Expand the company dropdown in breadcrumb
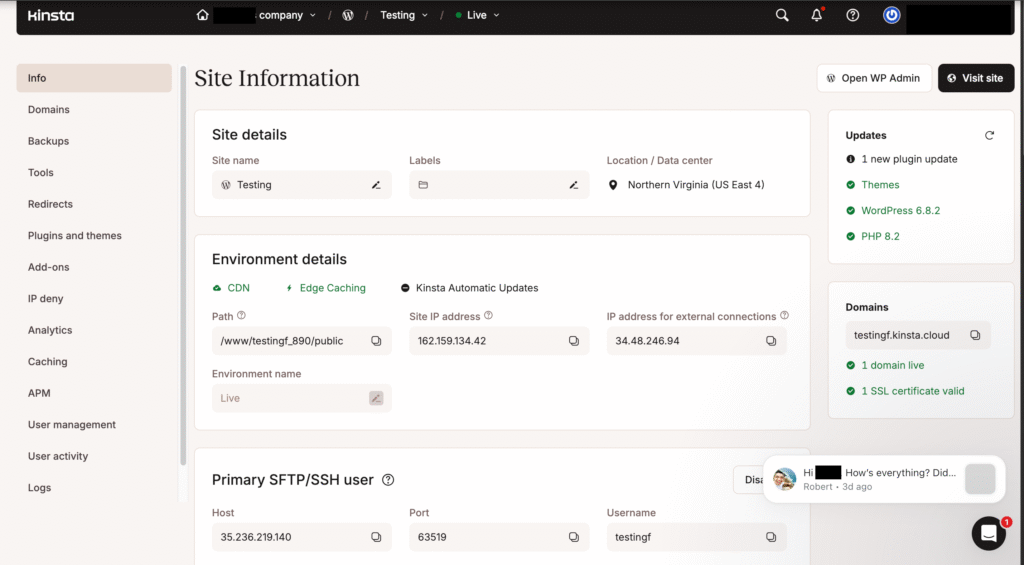This screenshot has height=565, width=1024. tap(312, 16)
